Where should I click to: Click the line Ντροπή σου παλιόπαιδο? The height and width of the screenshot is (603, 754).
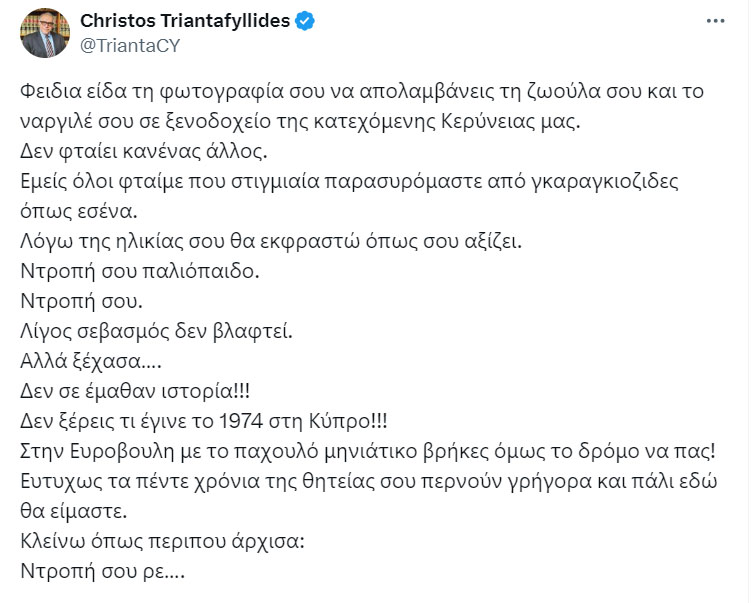140,271
